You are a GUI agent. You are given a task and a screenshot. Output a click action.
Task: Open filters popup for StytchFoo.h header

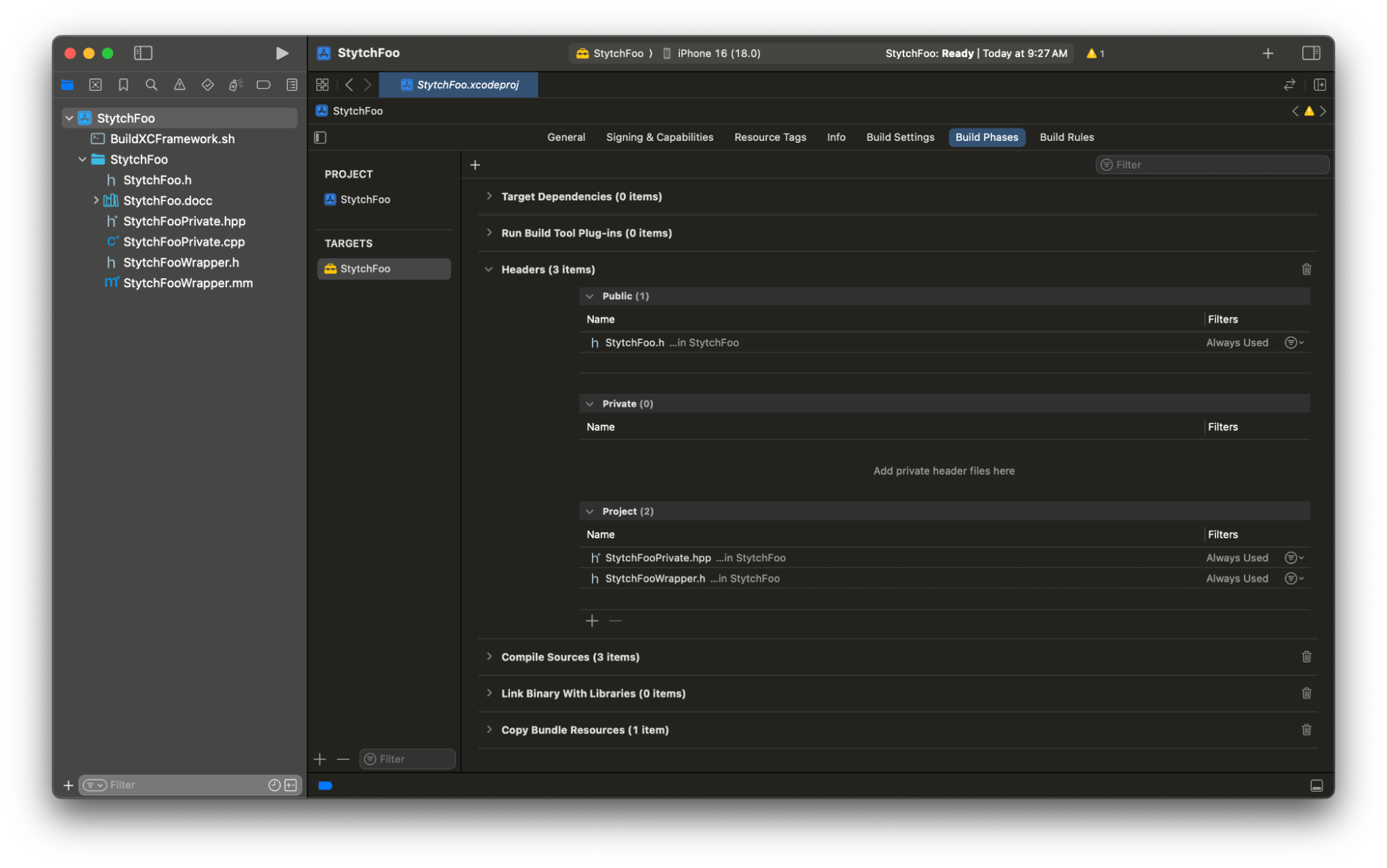pos(1293,343)
